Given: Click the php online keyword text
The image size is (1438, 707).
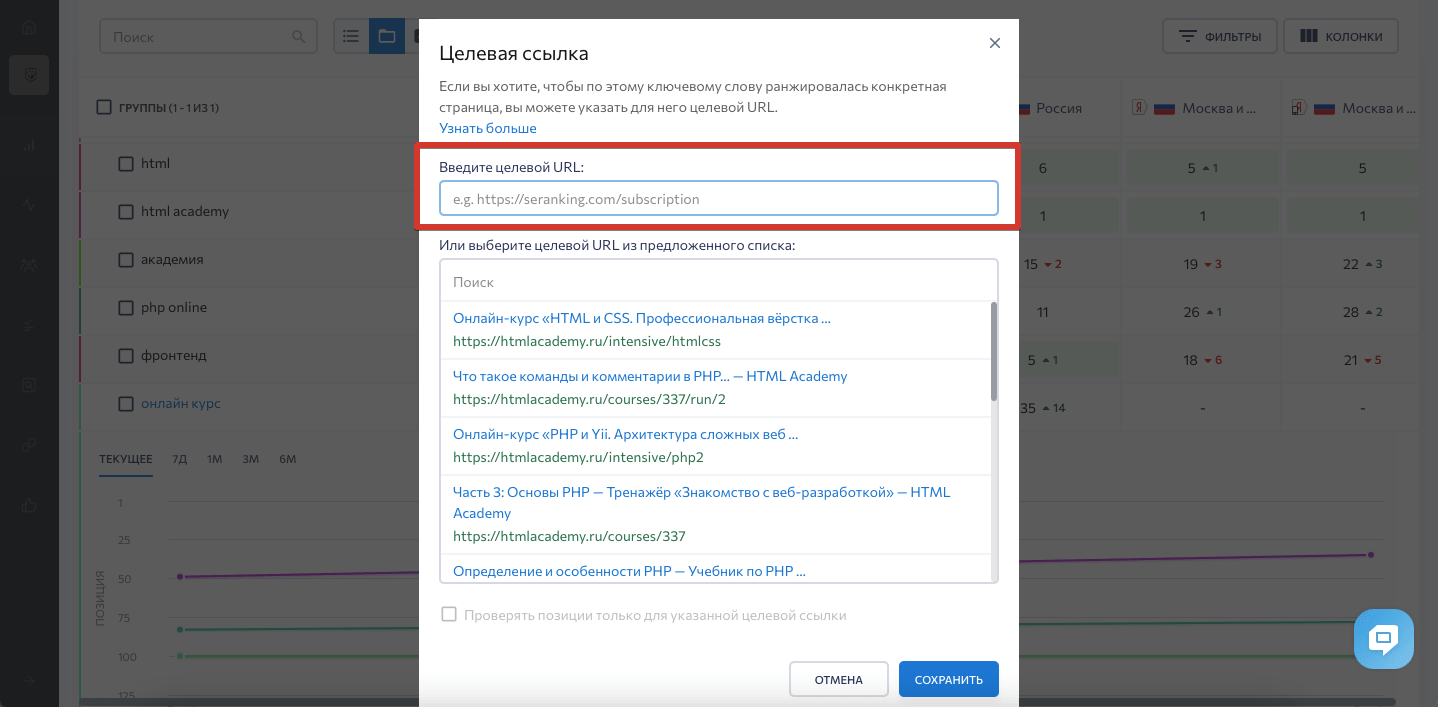Looking at the screenshot, I should click(x=174, y=307).
